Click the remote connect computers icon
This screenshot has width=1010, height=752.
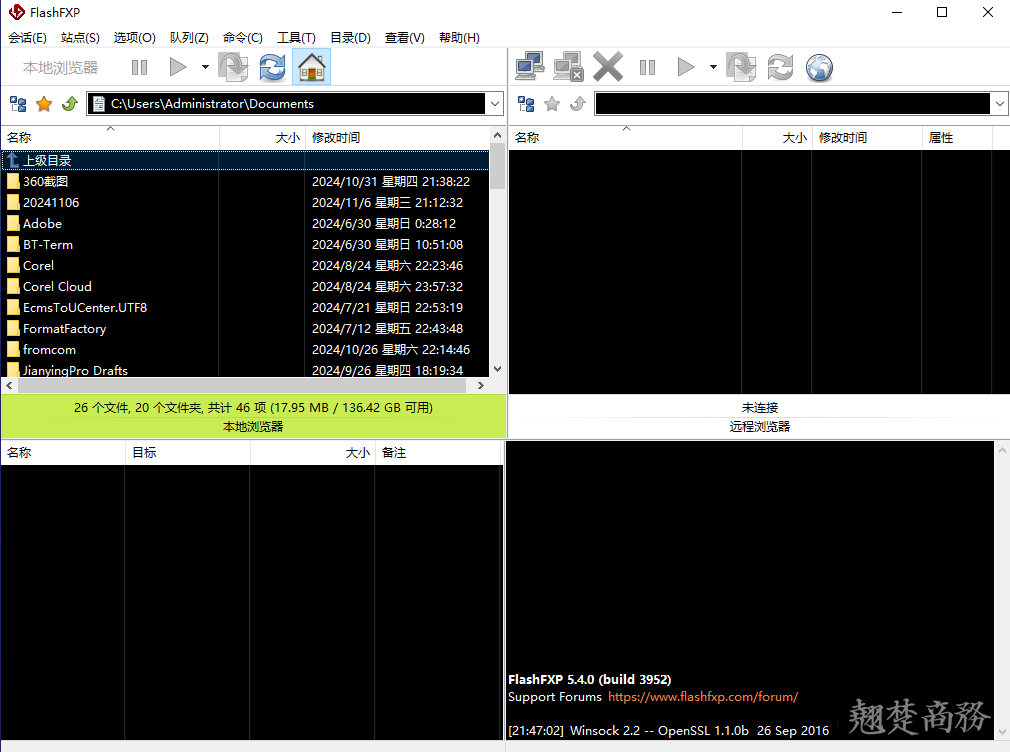tap(529, 67)
